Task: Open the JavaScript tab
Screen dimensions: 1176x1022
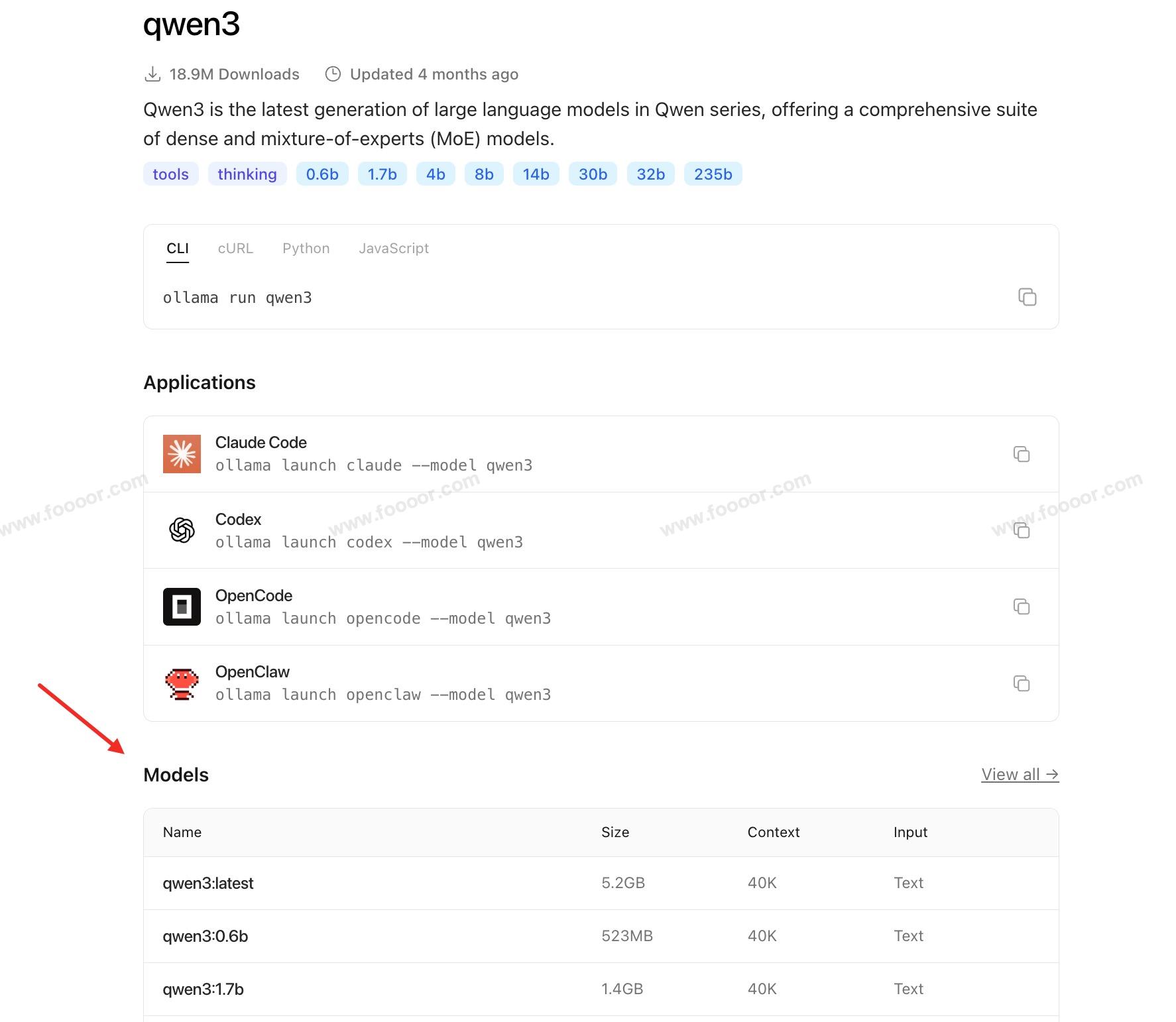Action: click(x=394, y=249)
